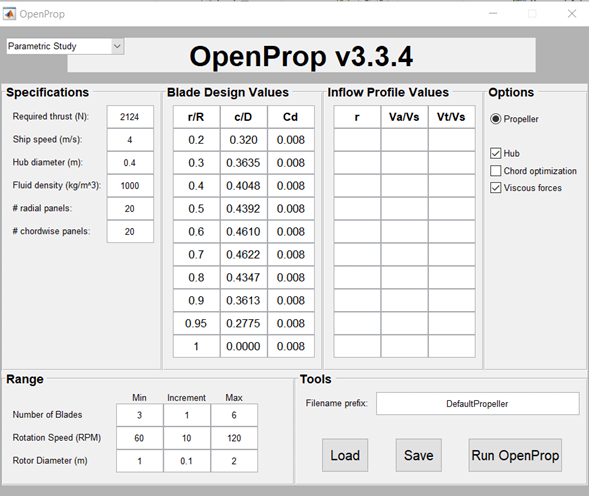Edit the Filename prefix field
The width and height of the screenshot is (589, 496).
(x=477, y=404)
